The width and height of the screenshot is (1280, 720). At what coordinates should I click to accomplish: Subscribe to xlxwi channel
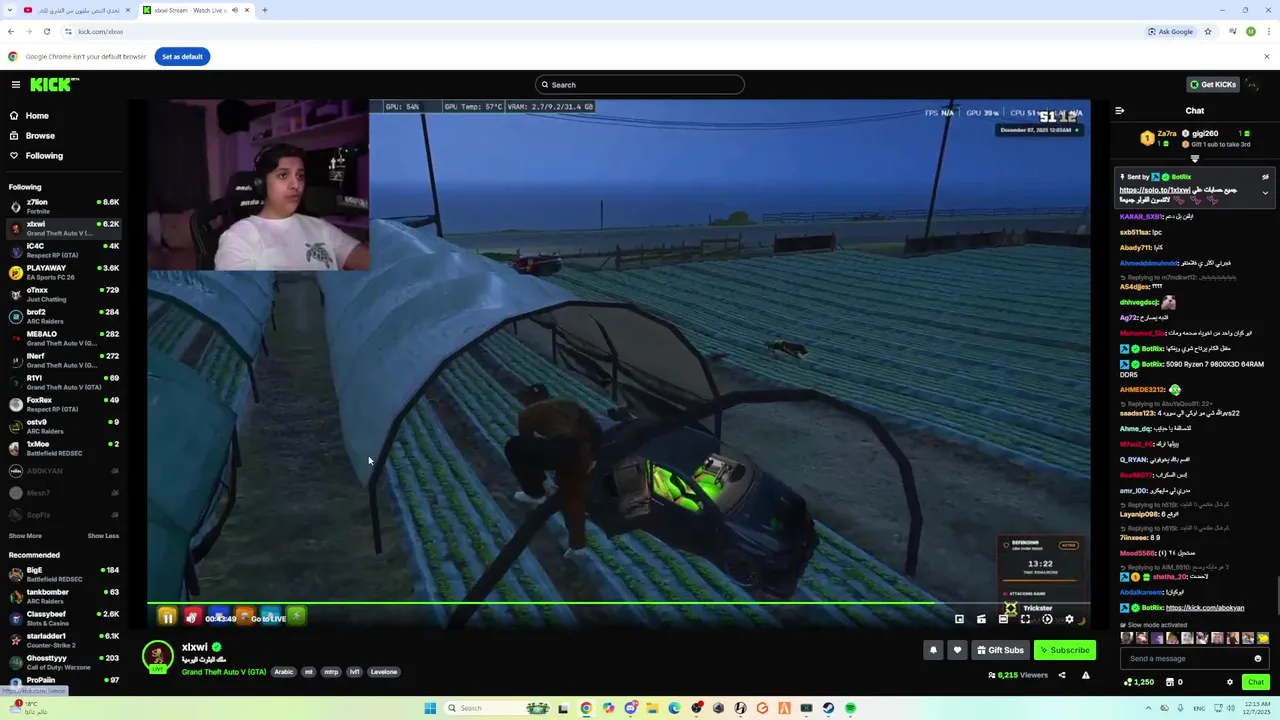[x=1064, y=650]
